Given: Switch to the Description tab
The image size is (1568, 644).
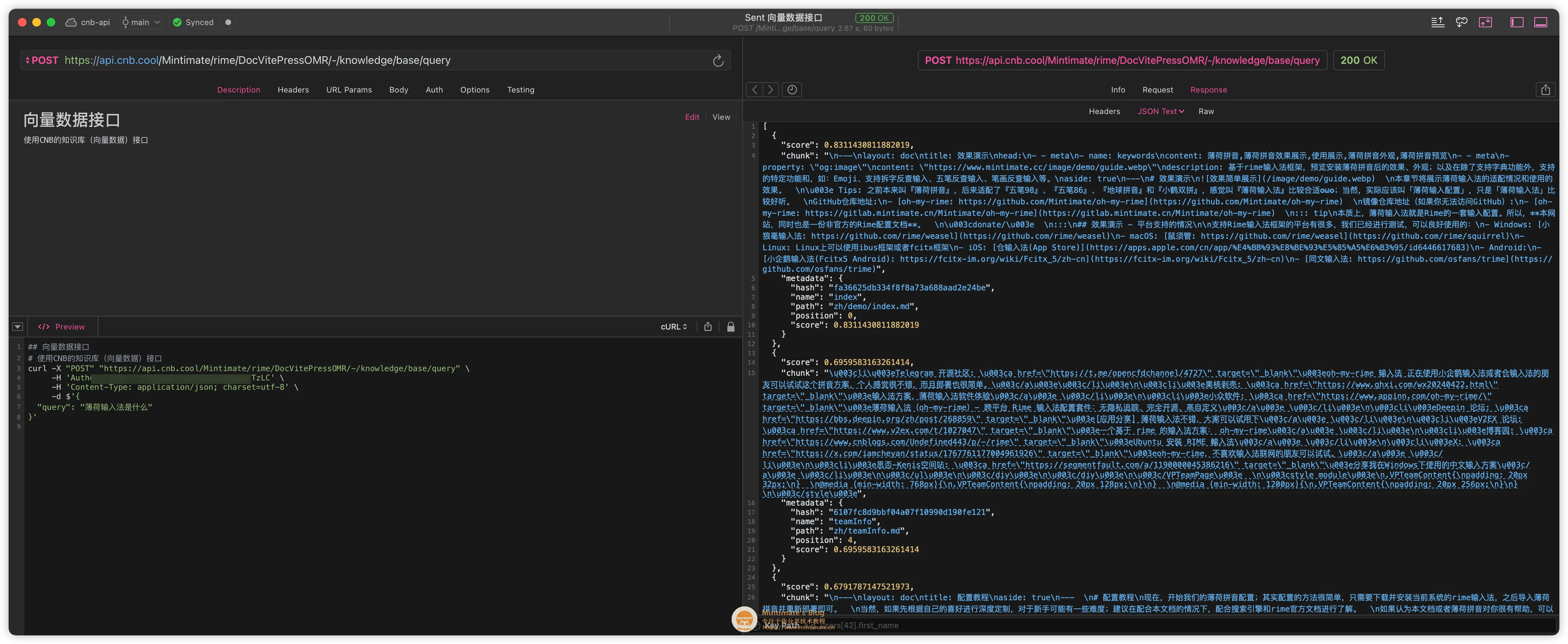Looking at the screenshot, I should pos(239,89).
